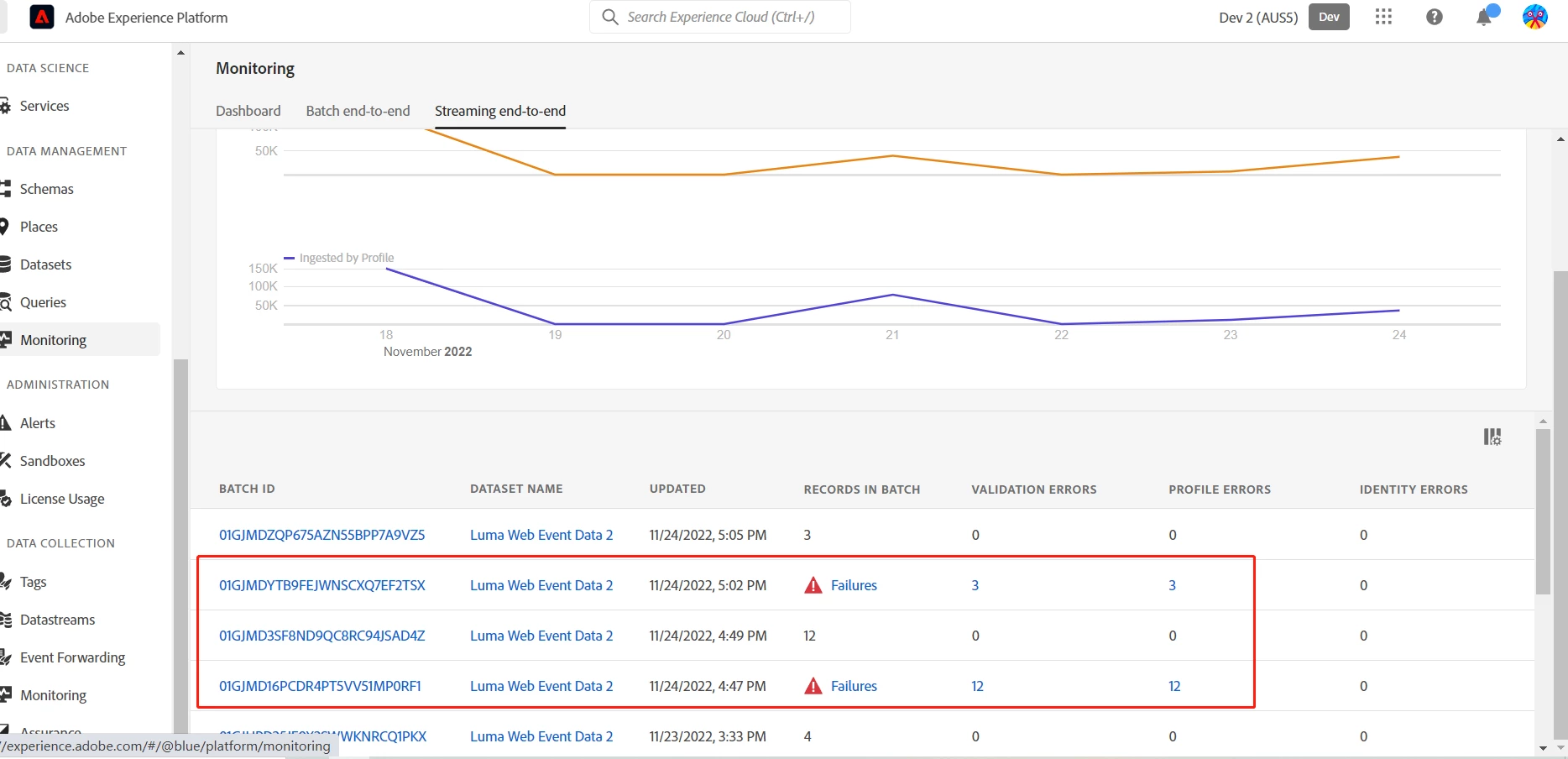Open Luma Web Event Data 2 in 5:02 PM row
This screenshot has height=759, width=1568.
coord(541,585)
